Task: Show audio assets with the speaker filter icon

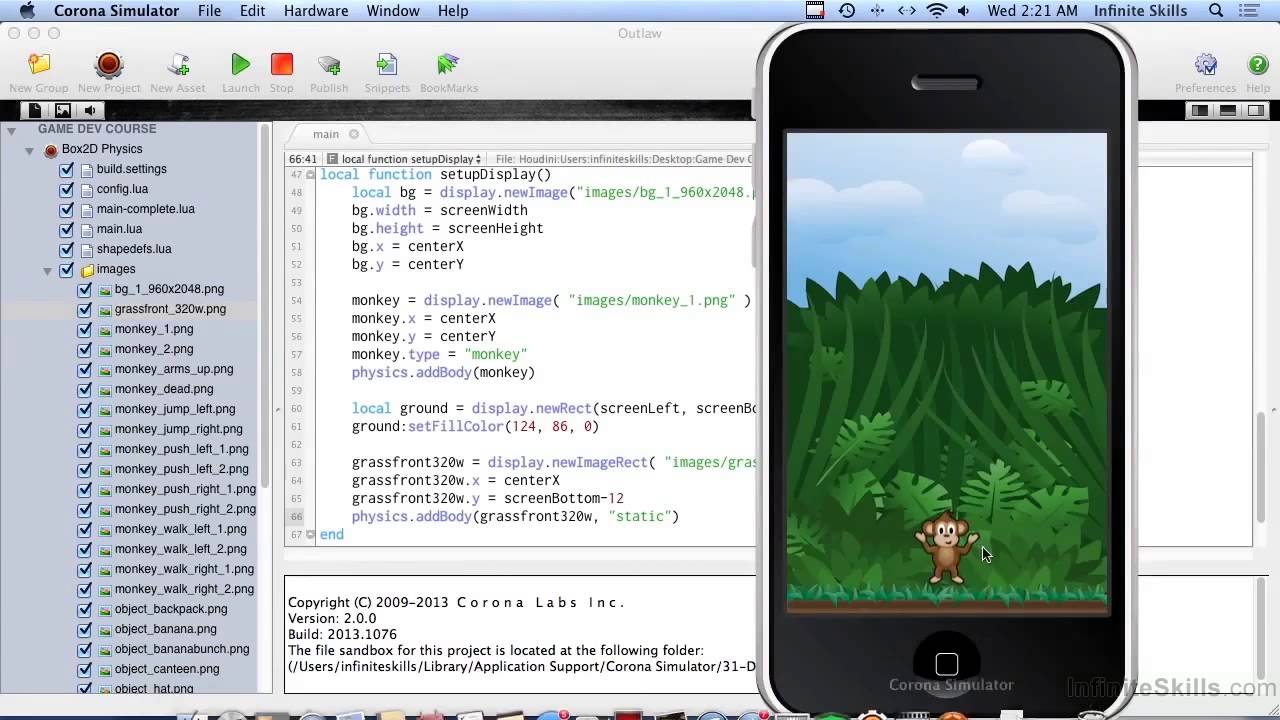Action: click(x=90, y=111)
